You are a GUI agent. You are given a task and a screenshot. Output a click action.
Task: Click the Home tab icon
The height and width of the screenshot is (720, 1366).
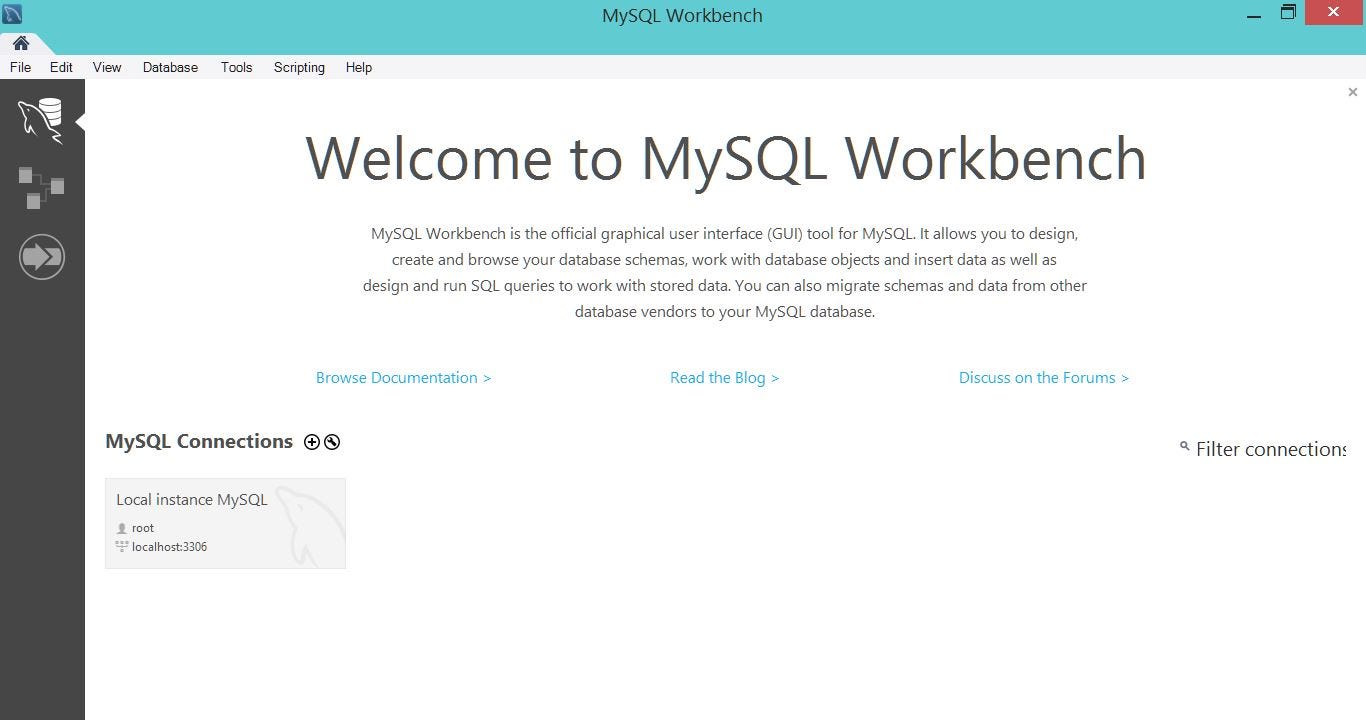[x=21, y=43]
